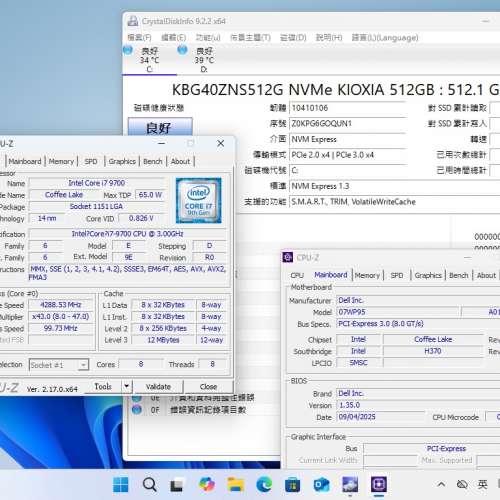The width and height of the screenshot is (500, 500).
Task: Click the Close button in CPU-Z
Action: [x=208, y=387]
